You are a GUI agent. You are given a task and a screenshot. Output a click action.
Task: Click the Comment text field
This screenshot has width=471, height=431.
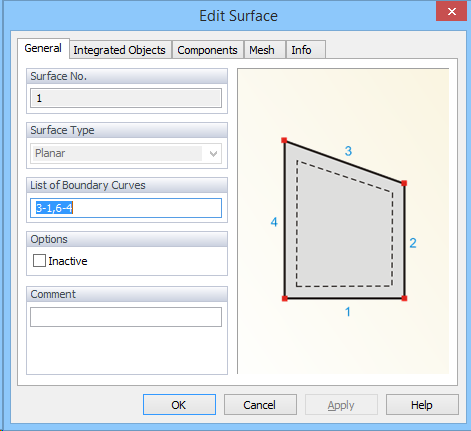tap(126, 317)
